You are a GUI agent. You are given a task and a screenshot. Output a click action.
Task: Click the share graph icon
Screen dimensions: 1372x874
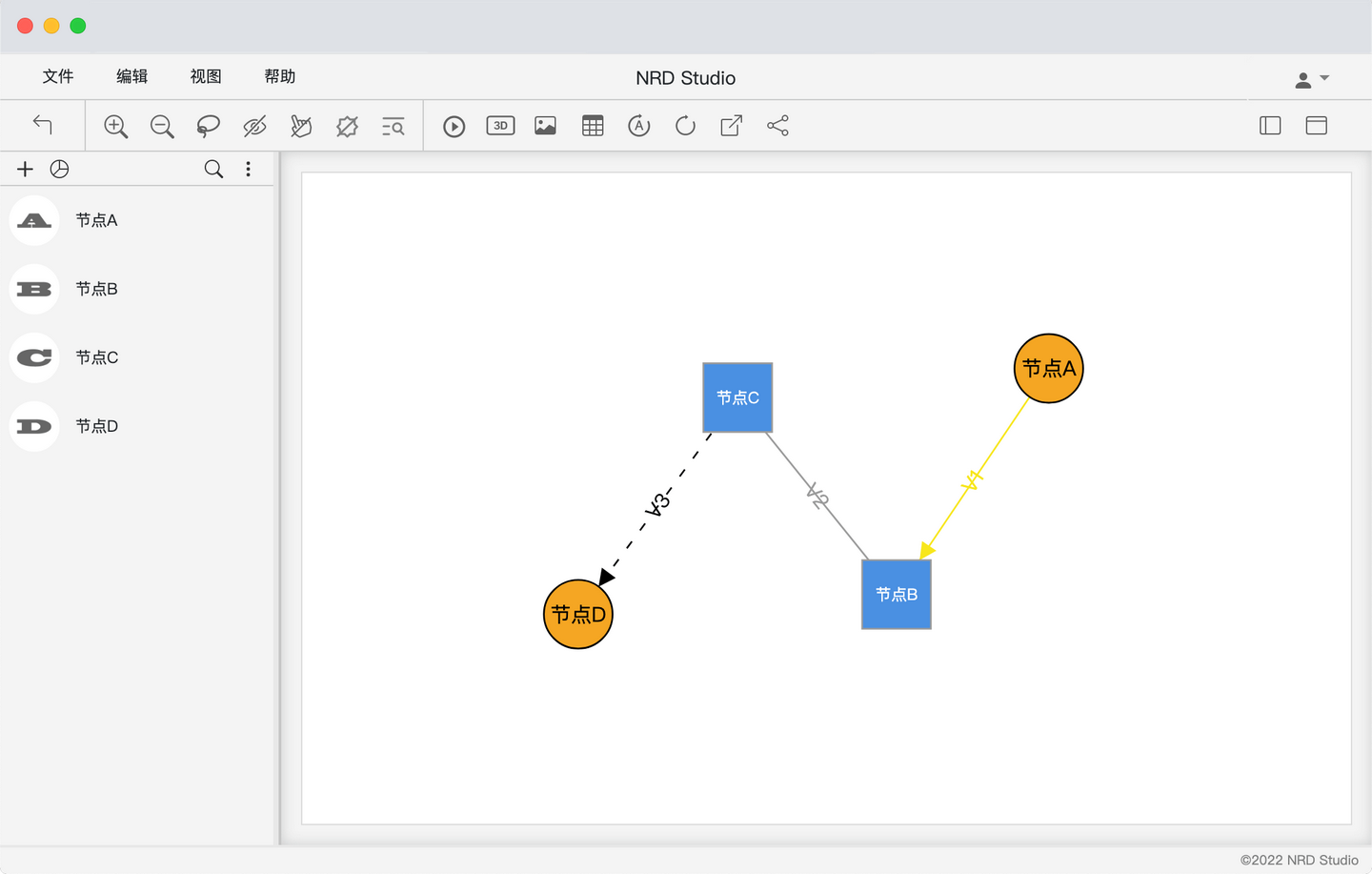[777, 125]
